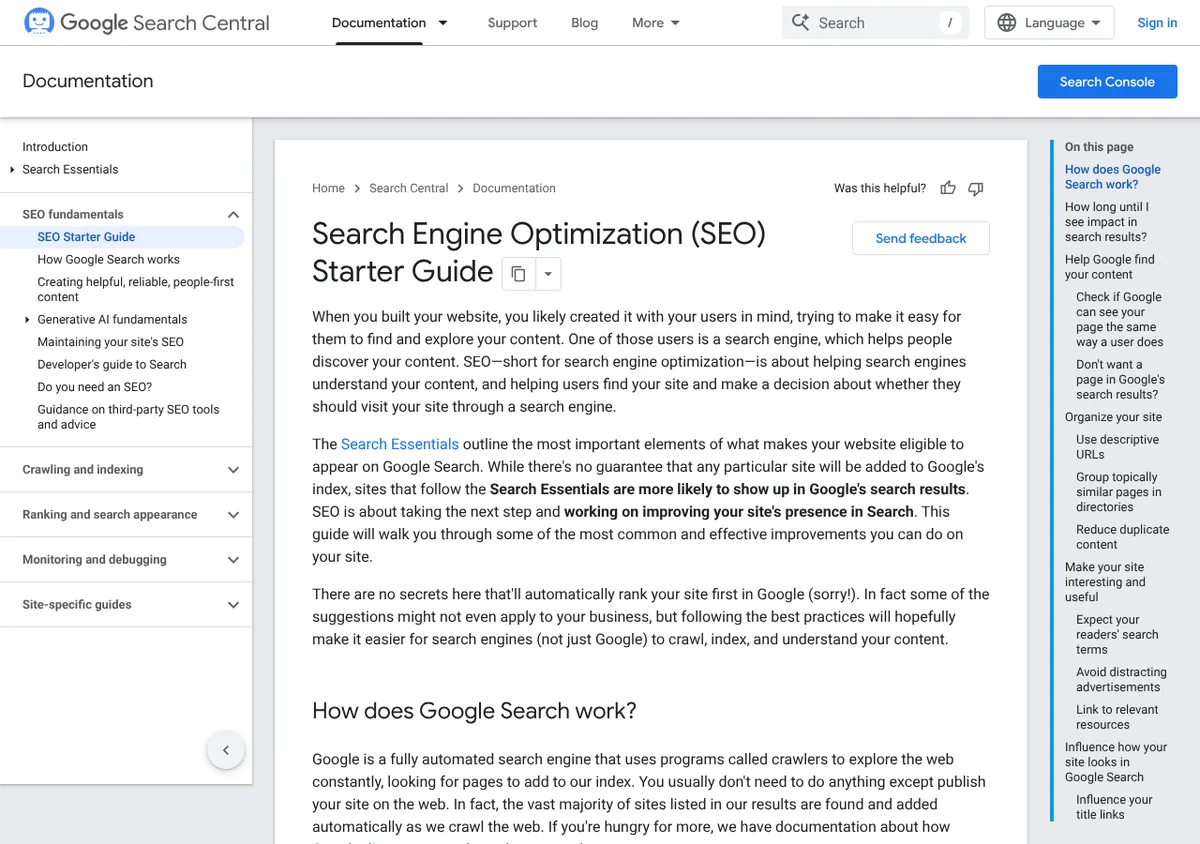Expand the Crawling and indexing section
Screen dimensions: 1200x844
(233, 469)
